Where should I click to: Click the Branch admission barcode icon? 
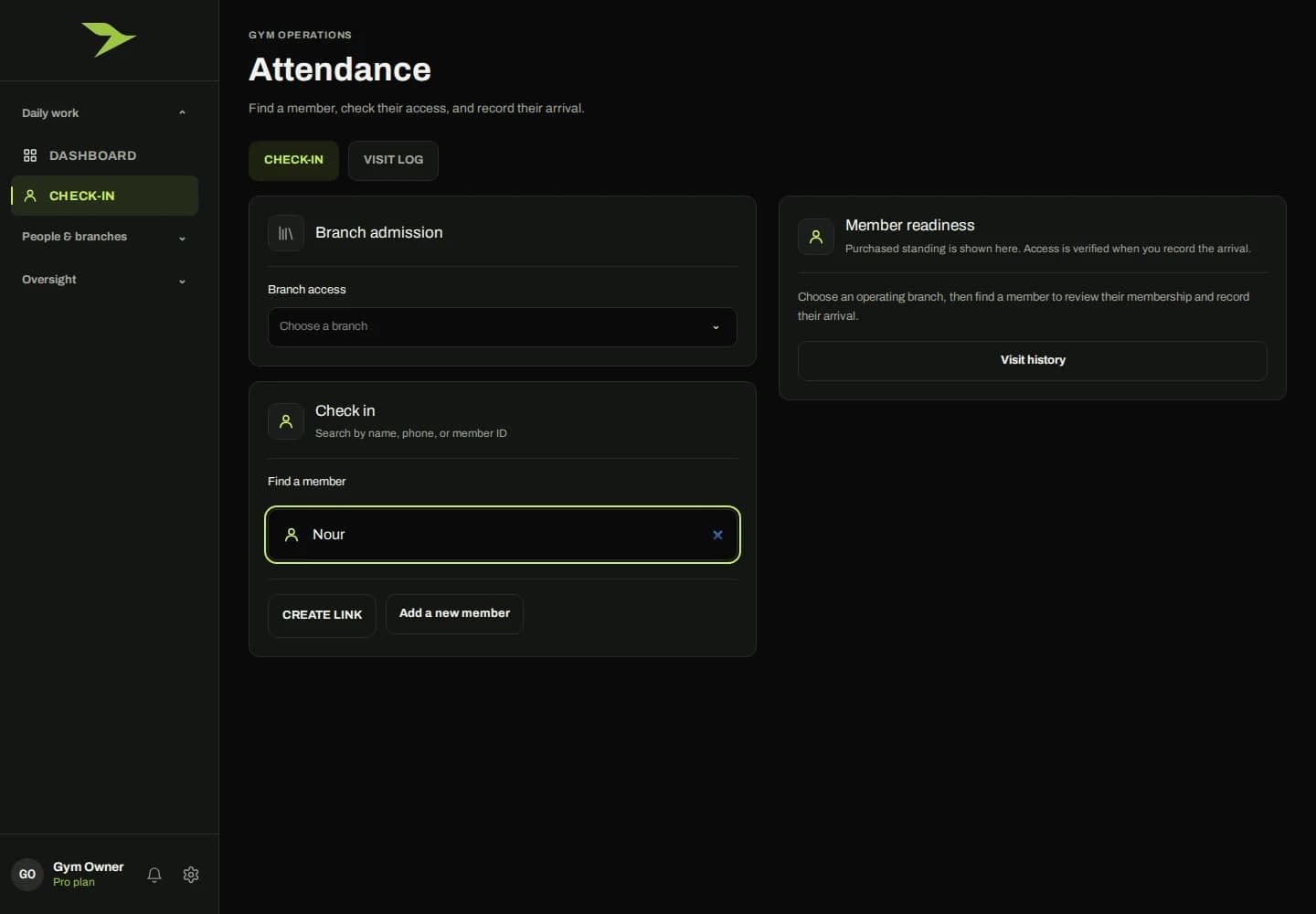286,233
